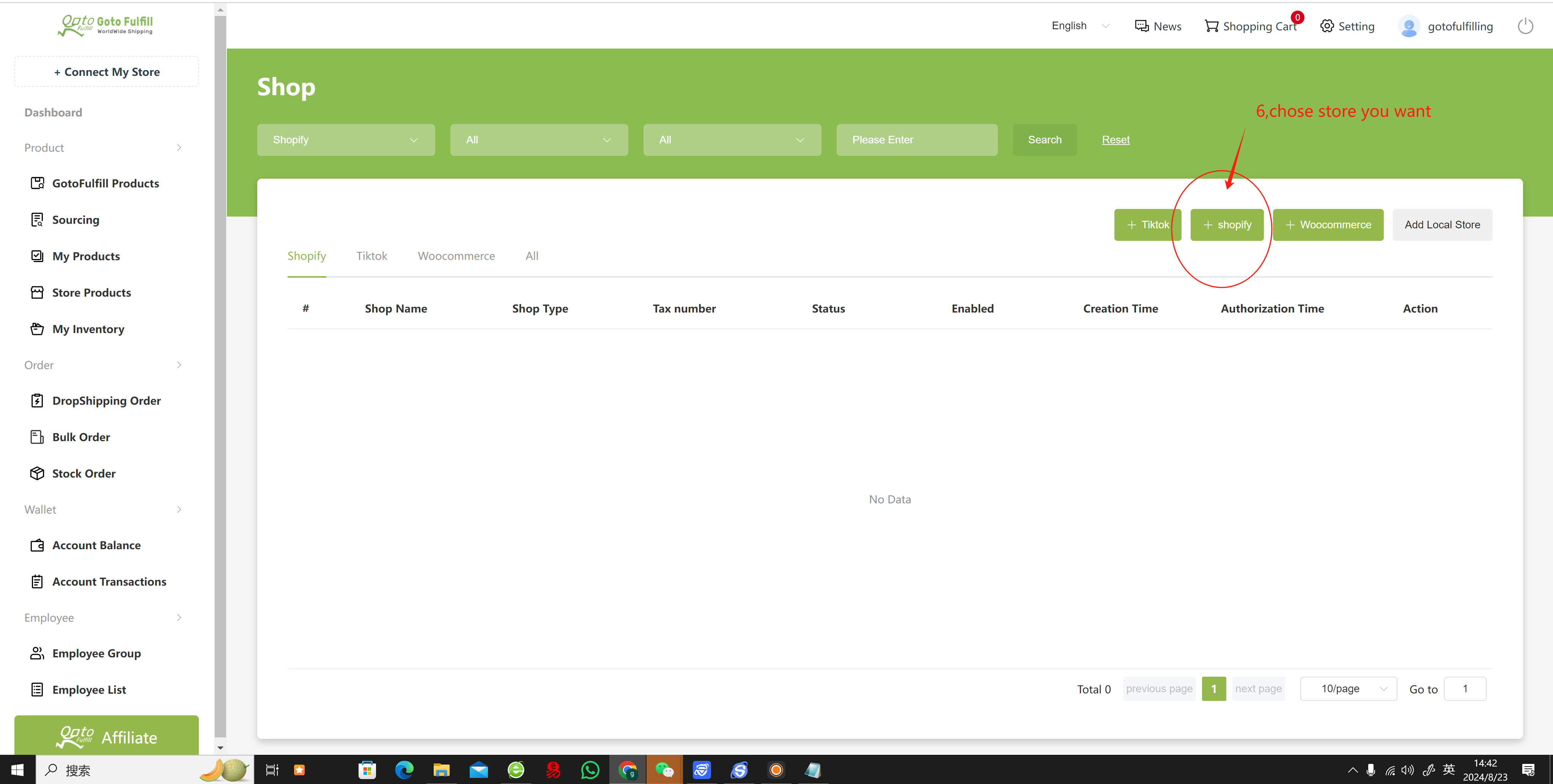1553x784 pixels.
Task: Open WeChat from taskbar
Action: 664,770
